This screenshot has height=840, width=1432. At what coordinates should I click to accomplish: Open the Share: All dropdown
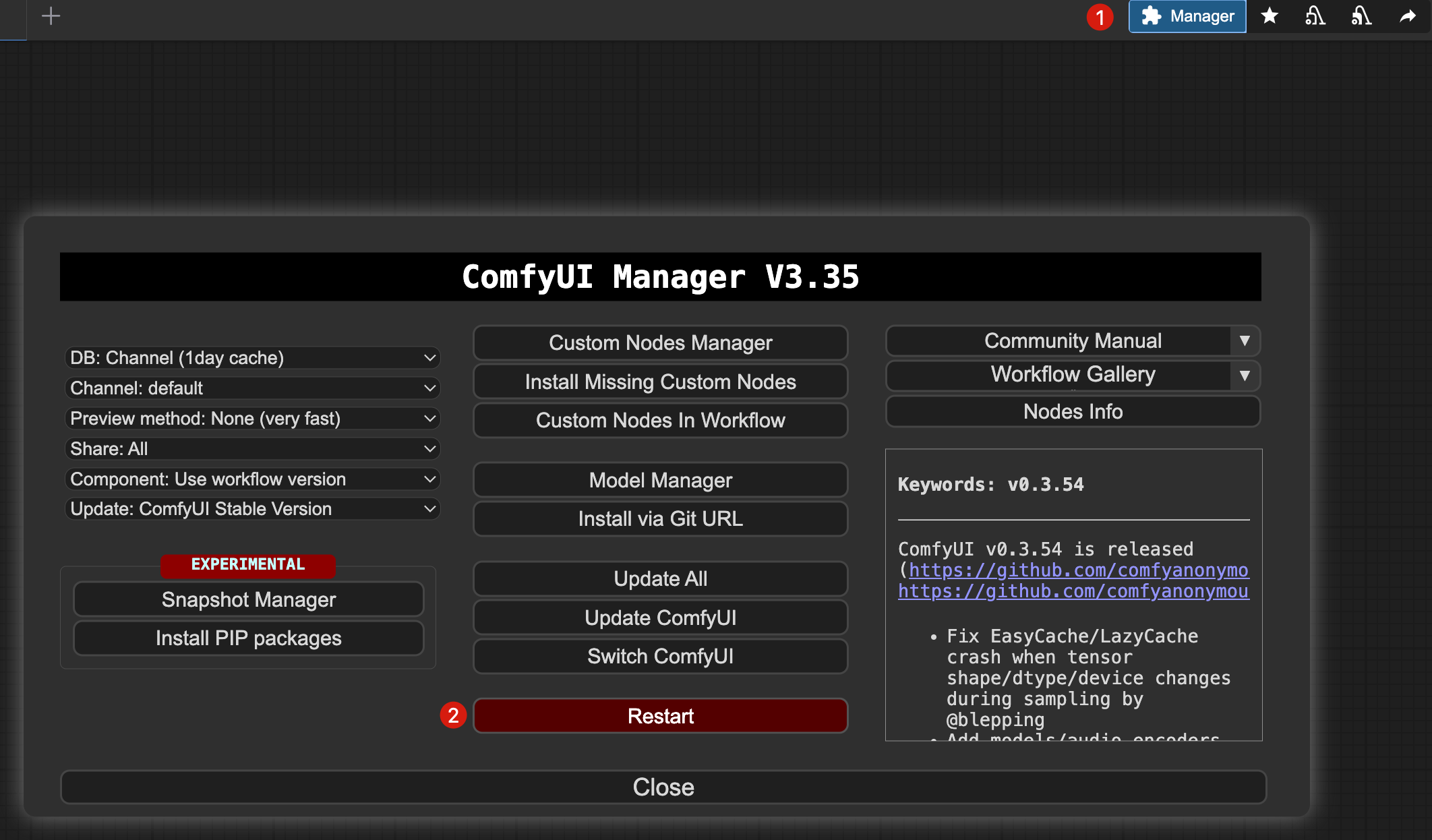click(252, 449)
